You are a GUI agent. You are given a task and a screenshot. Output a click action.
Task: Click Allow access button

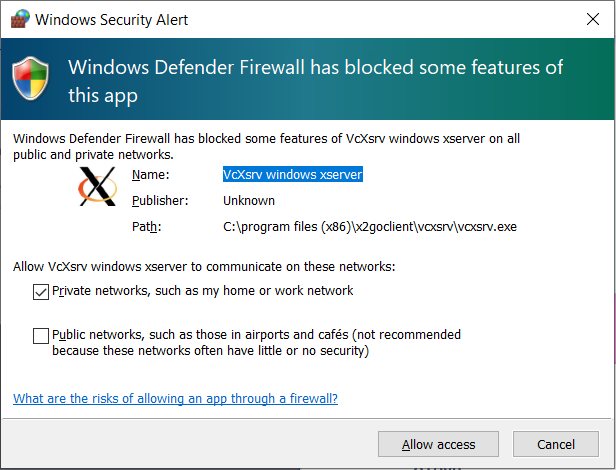pos(438,444)
